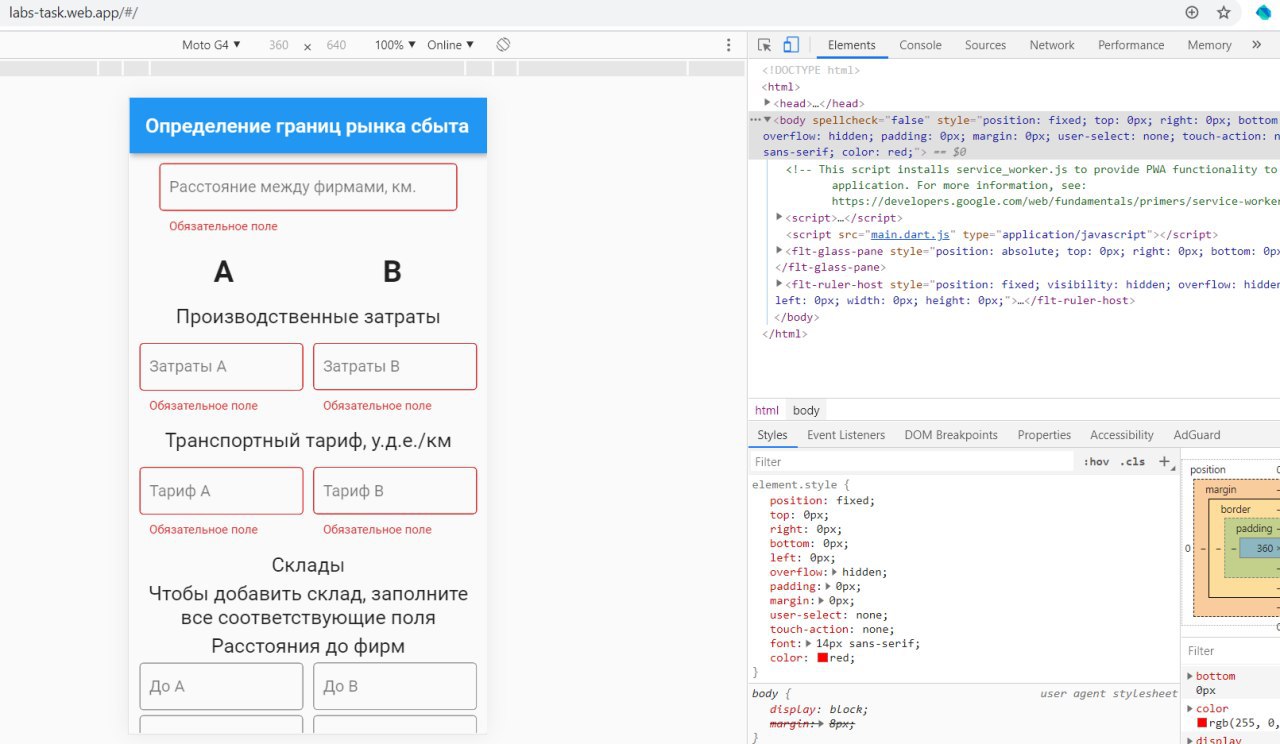Click the computed rgb color swatch
Image resolution: width=1280 pixels, height=744 pixels.
click(x=1203, y=723)
